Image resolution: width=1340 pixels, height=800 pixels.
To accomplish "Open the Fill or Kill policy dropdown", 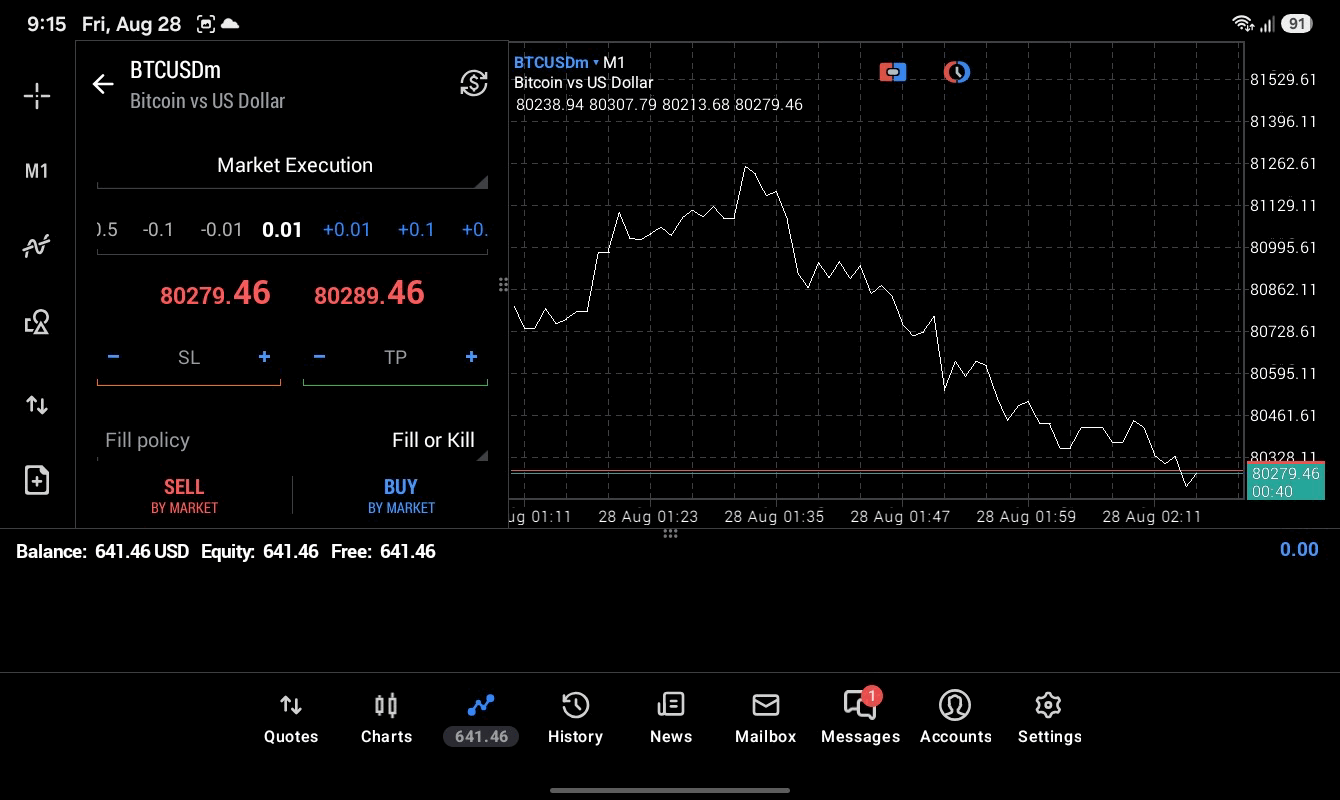I will [292, 440].
